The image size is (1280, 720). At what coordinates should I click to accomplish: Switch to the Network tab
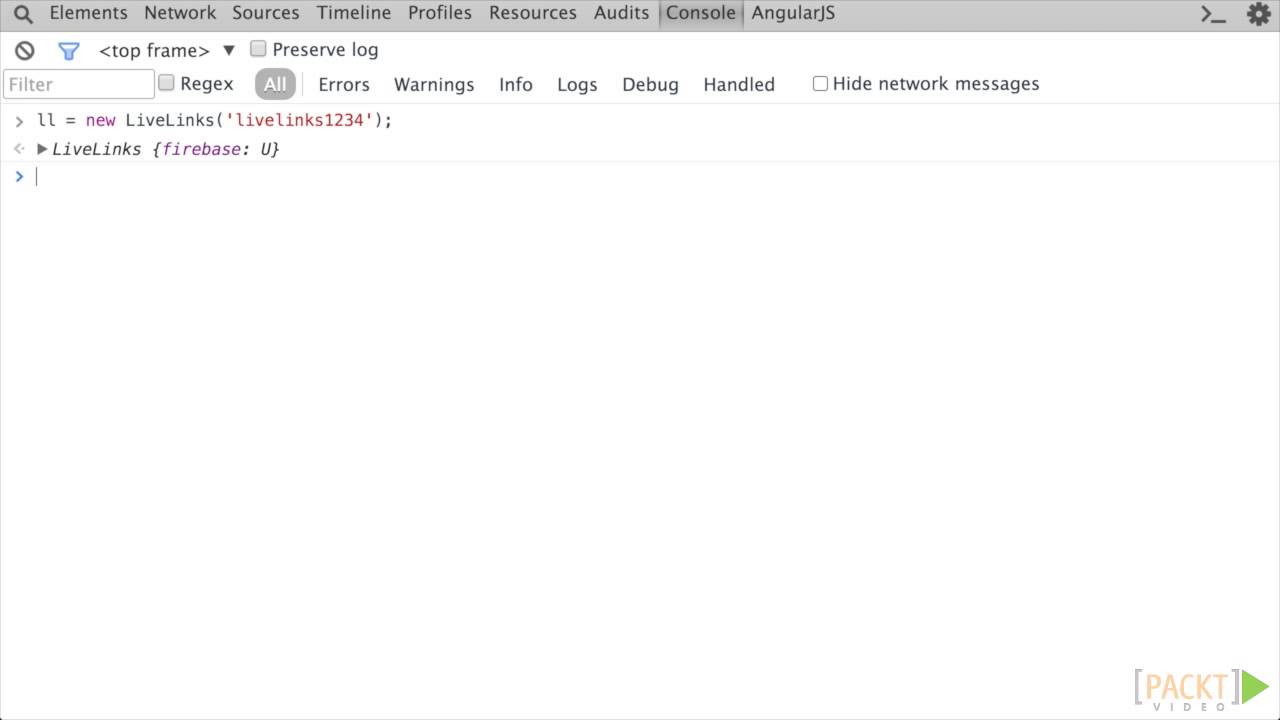(180, 13)
